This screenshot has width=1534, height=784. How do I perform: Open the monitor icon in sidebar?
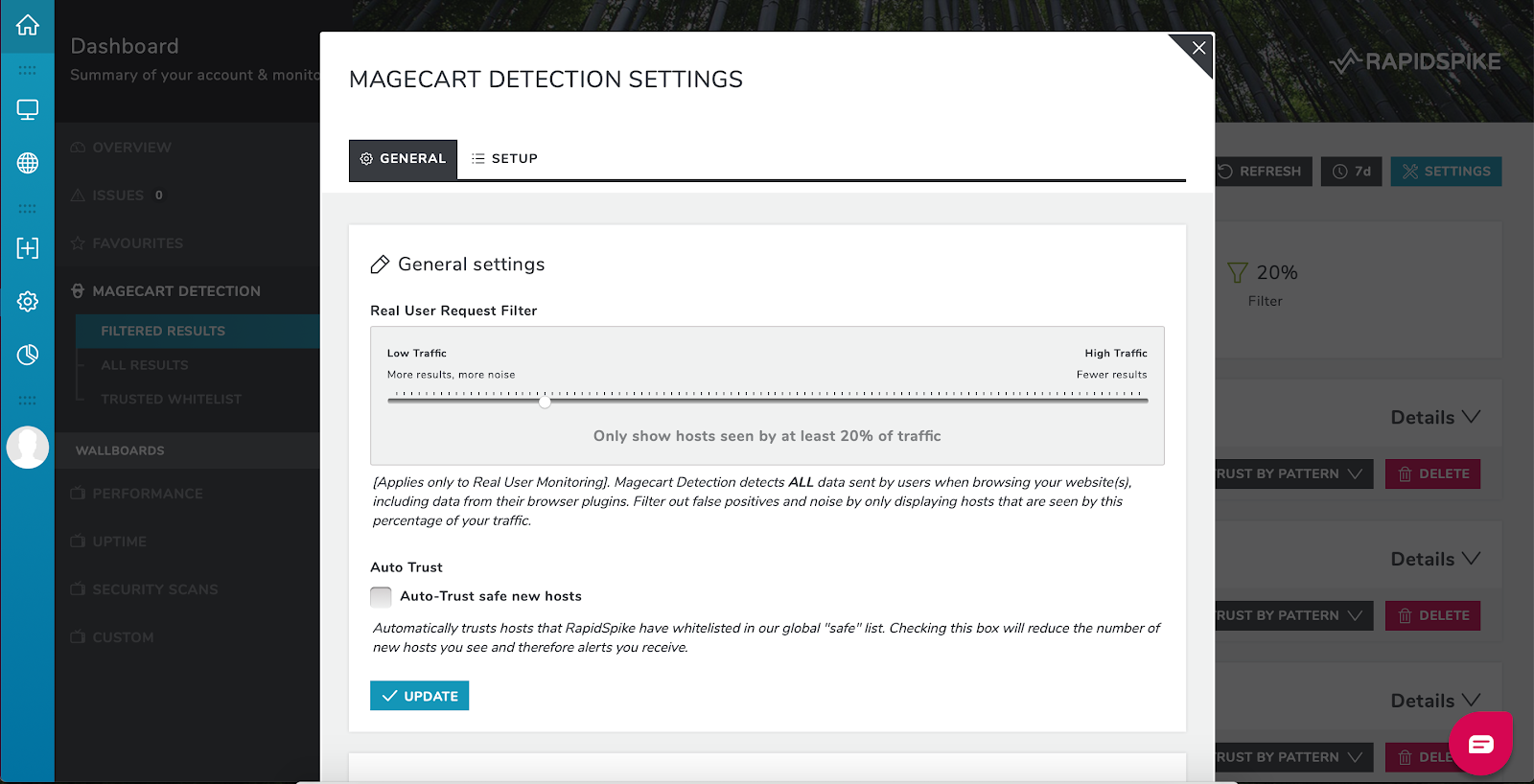coord(28,110)
